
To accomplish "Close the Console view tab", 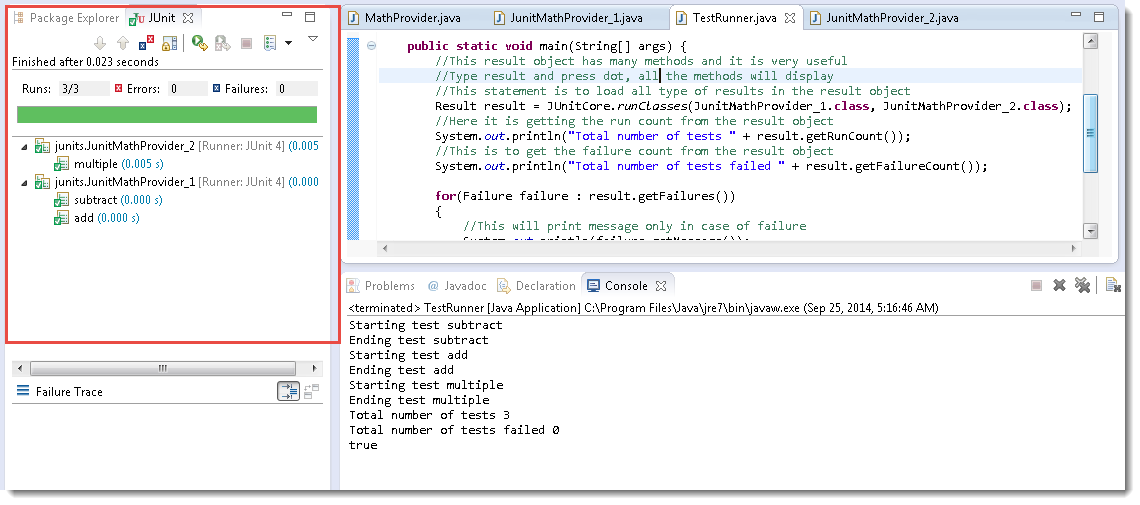I will (661, 286).
